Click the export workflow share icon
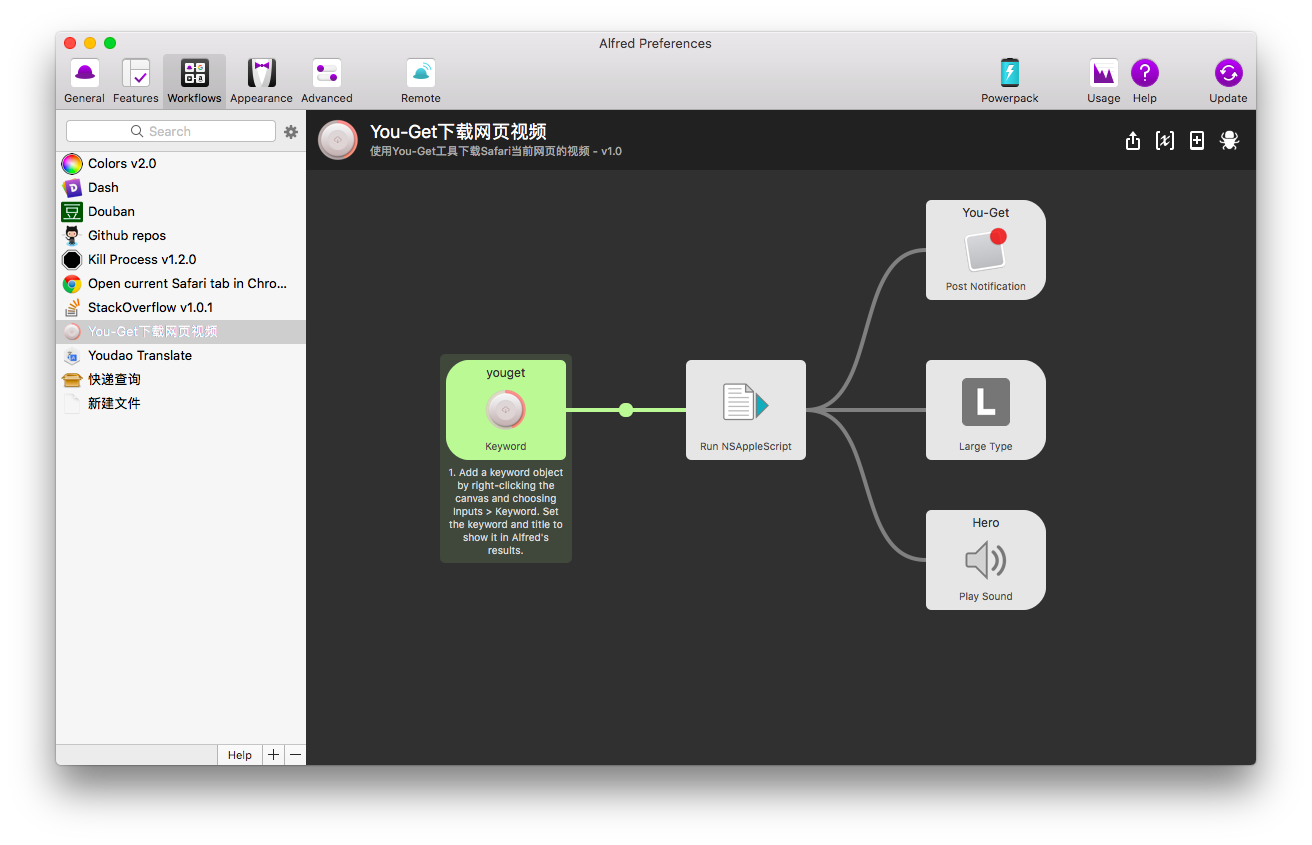 point(1133,141)
